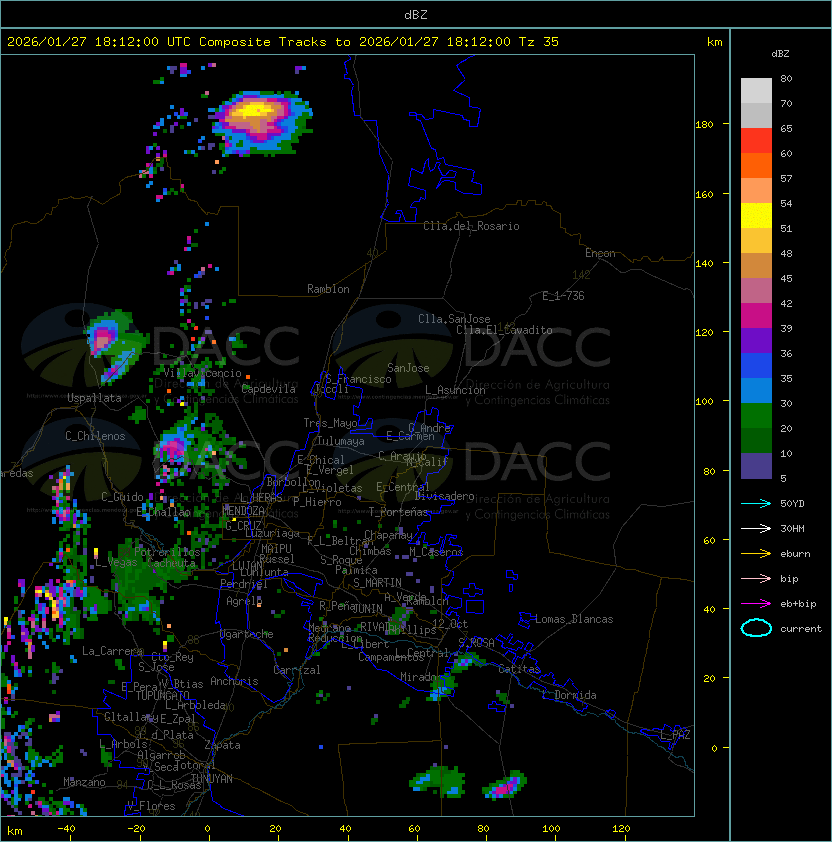Click the magenta storm cell near C_Chilenos

[x=175, y=447]
